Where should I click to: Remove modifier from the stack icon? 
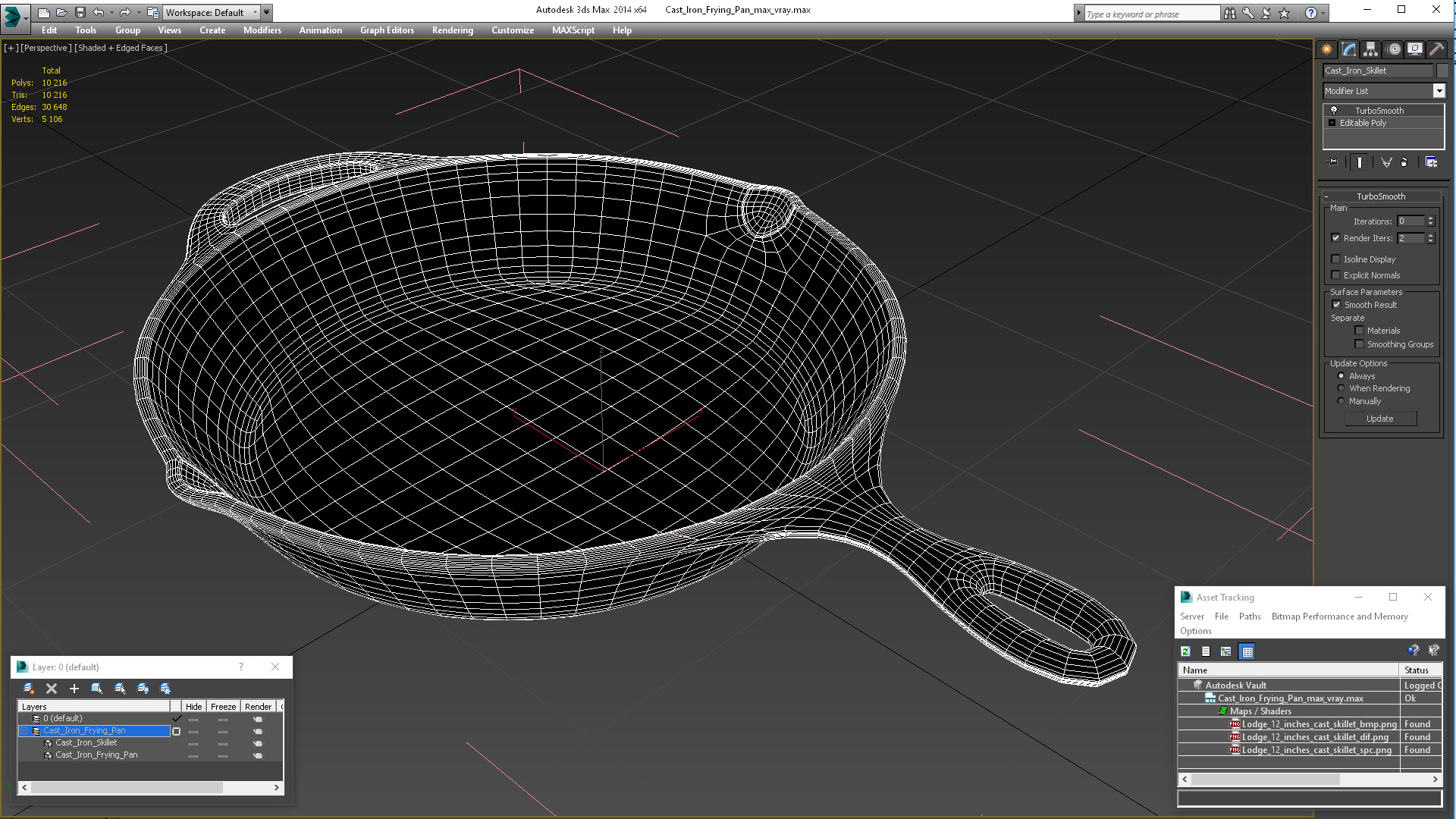(x=1404, y=162)
